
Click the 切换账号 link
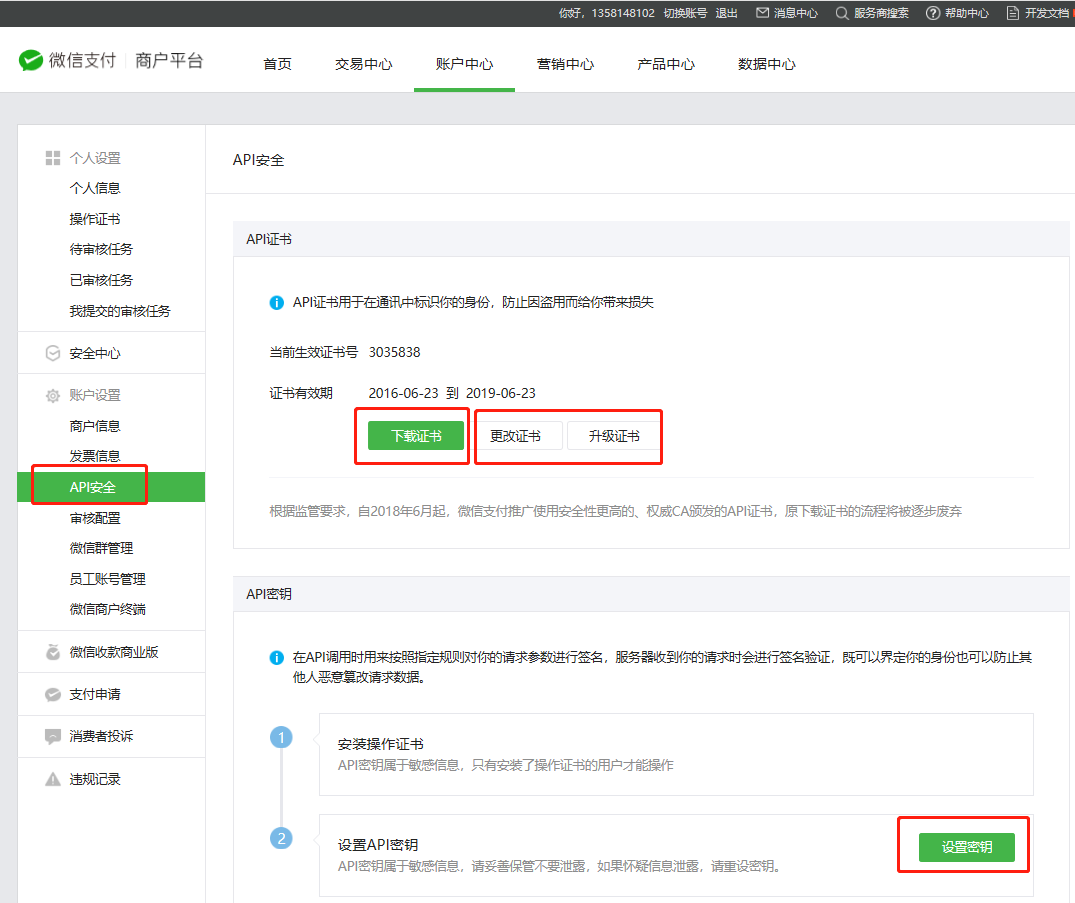point(685,13)
